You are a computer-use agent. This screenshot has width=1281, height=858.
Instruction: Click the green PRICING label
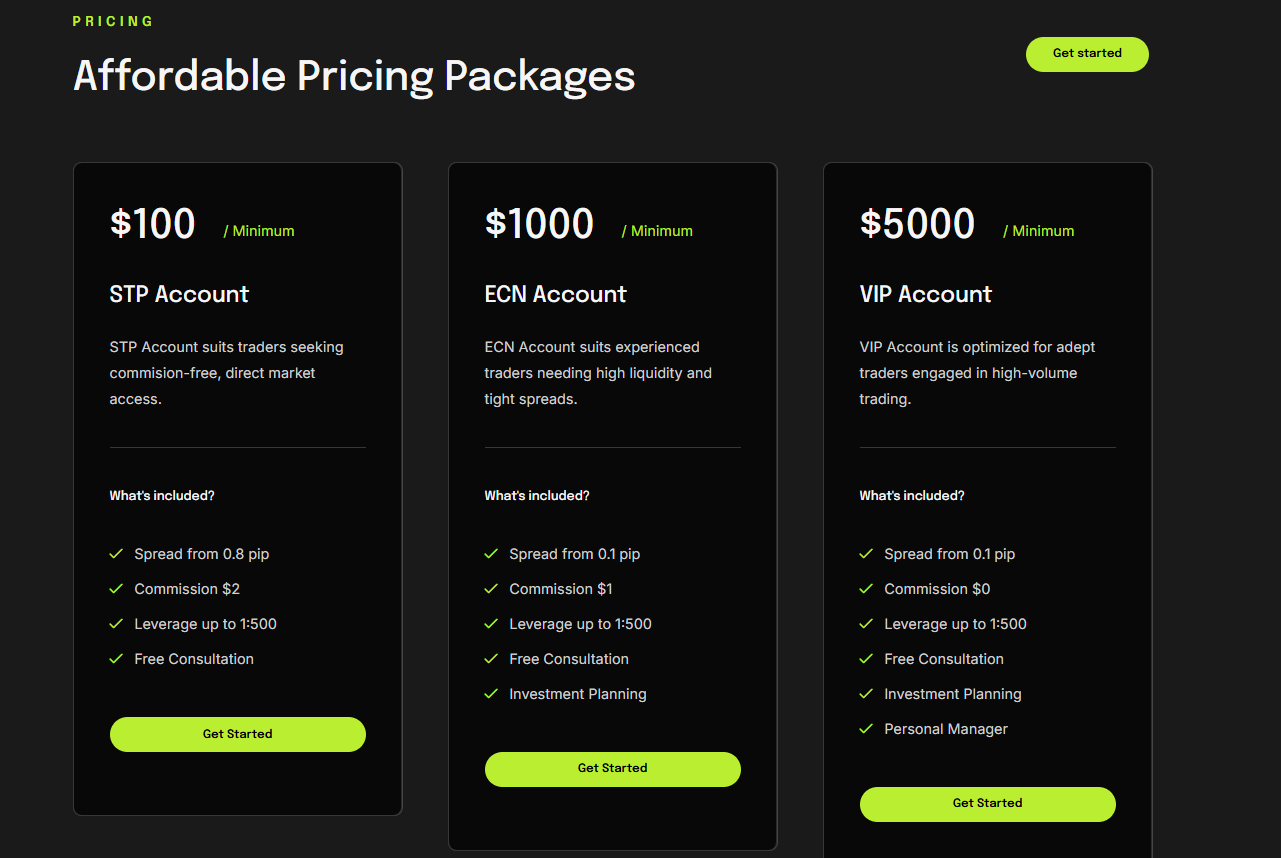(x=113, y=21)
